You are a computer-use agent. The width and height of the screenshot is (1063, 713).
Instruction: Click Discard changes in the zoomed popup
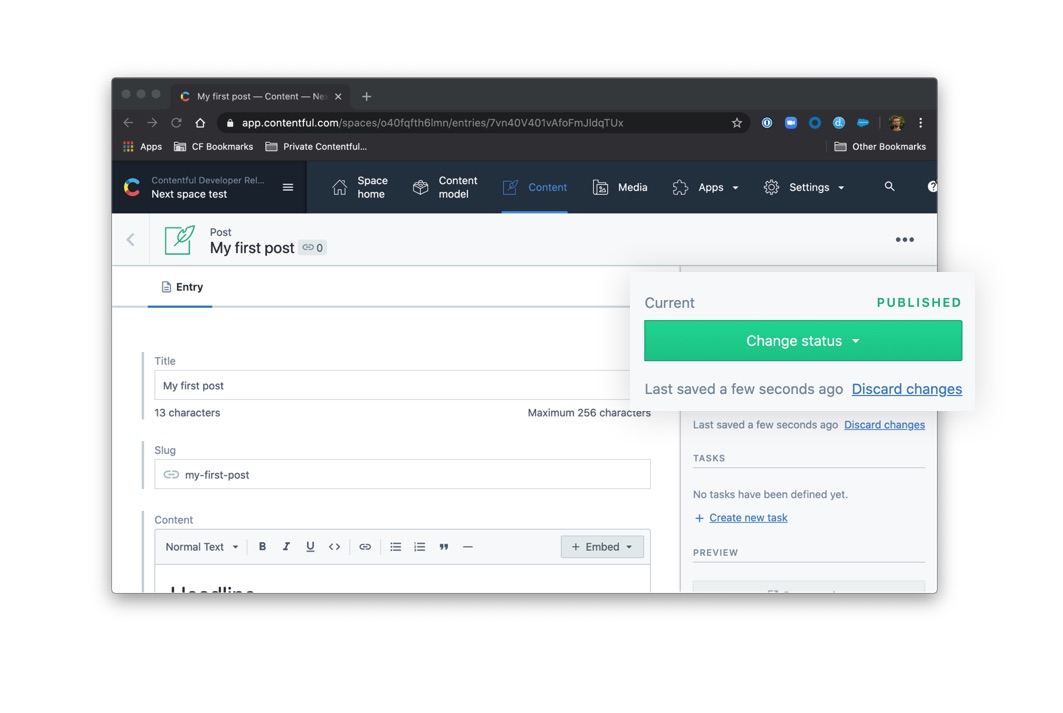click(x=906, y=389)
